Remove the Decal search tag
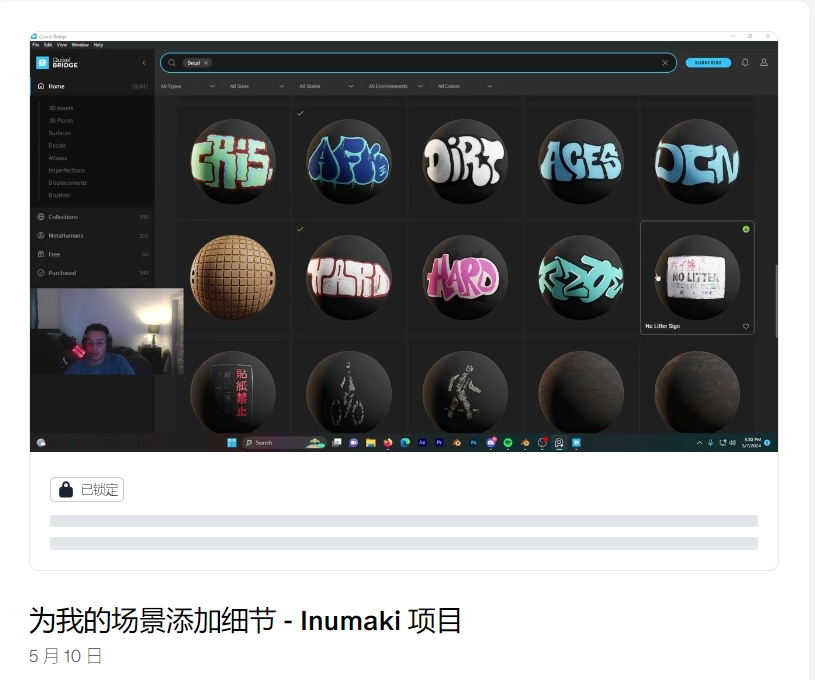815x680 pixels. 206,63
